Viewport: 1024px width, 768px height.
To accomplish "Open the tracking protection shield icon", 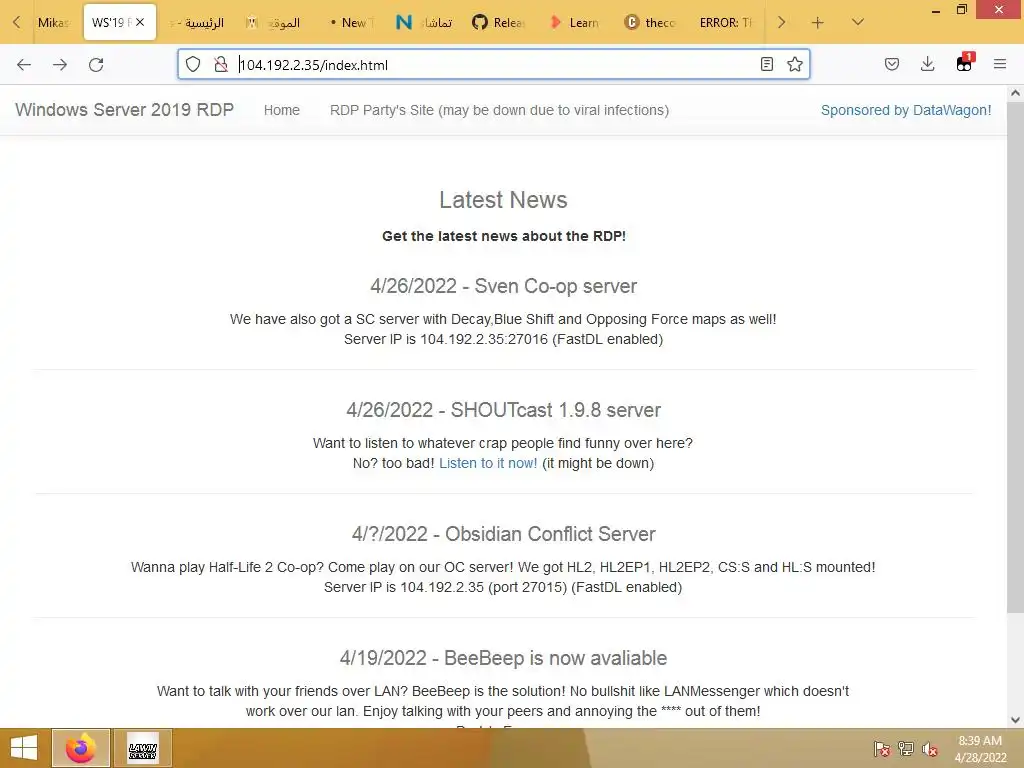I will (193, 64).
